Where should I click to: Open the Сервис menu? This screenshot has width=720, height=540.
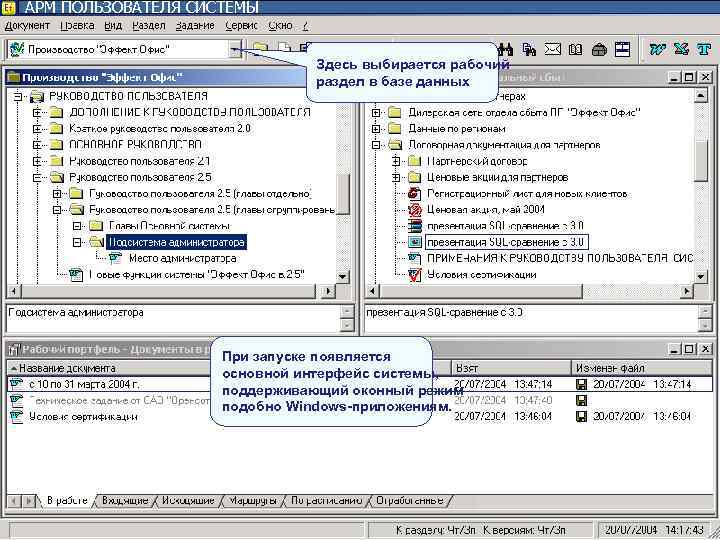pyautogui.click(x=242, y=26)
